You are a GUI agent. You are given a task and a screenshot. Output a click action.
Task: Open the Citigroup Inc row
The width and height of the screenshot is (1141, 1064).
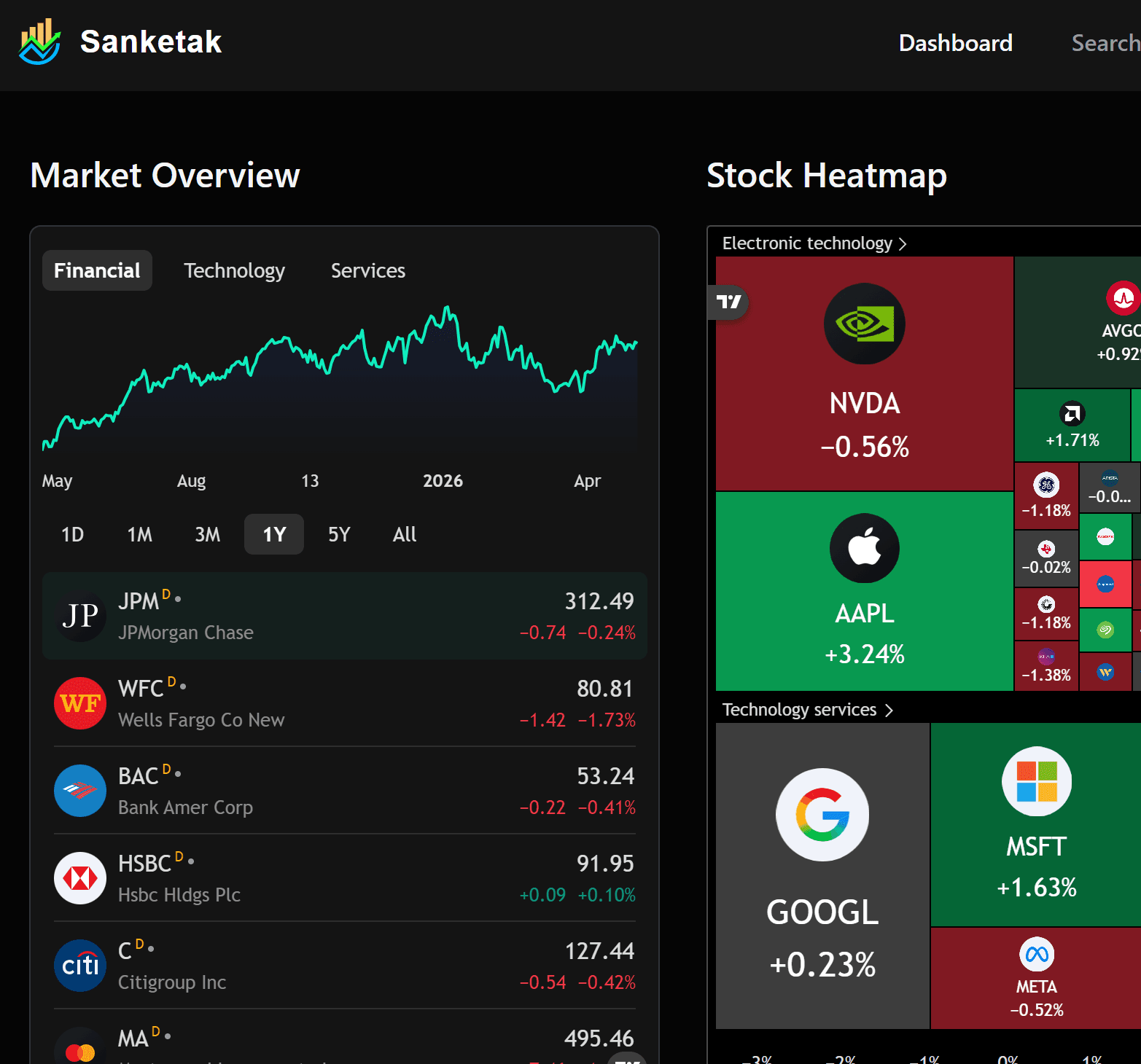point(345,966)
